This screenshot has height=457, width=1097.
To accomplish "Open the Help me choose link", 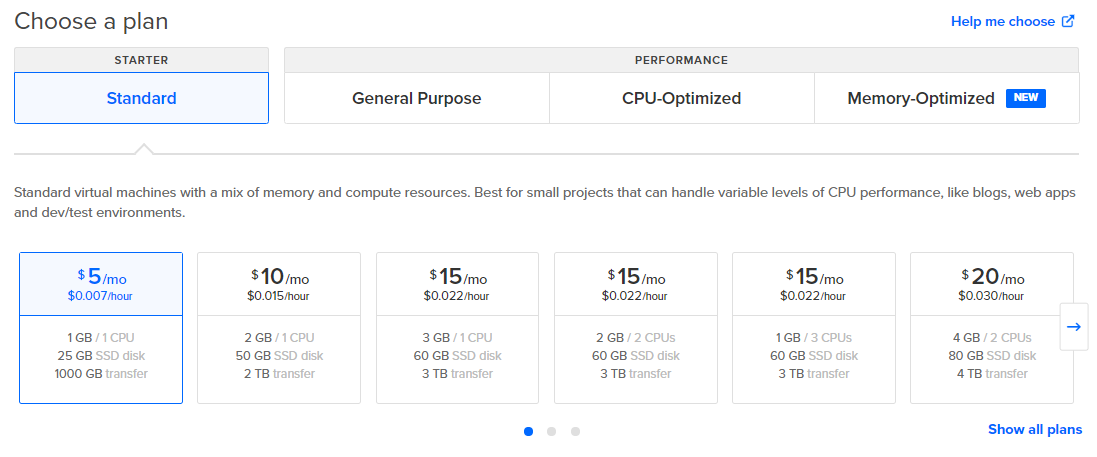I will 1002,21.
